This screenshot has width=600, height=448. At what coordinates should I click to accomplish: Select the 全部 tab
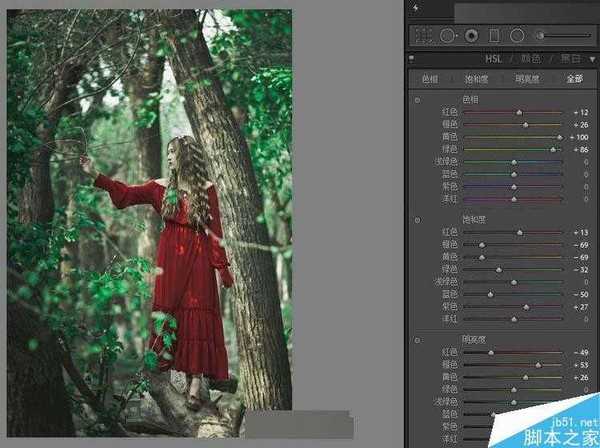[x=573, y=79]
